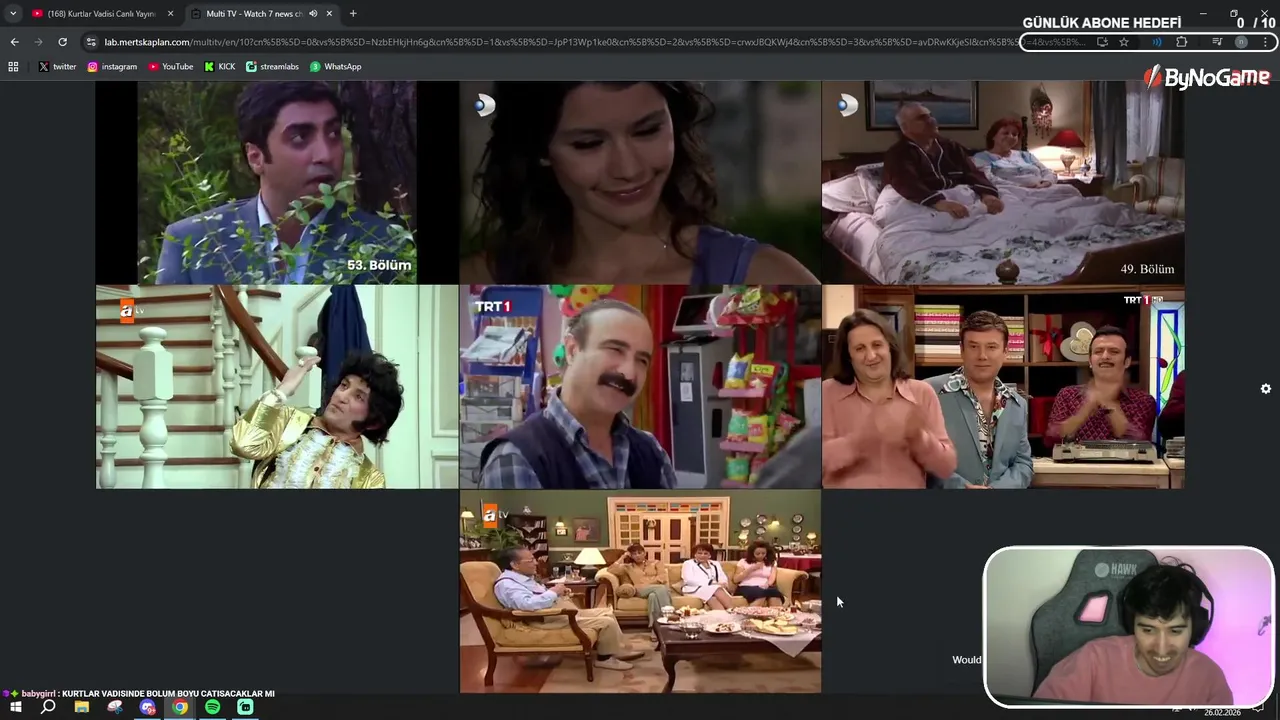
Task: Click the 53. Bölüm episode label
Action: pos(379,265)
